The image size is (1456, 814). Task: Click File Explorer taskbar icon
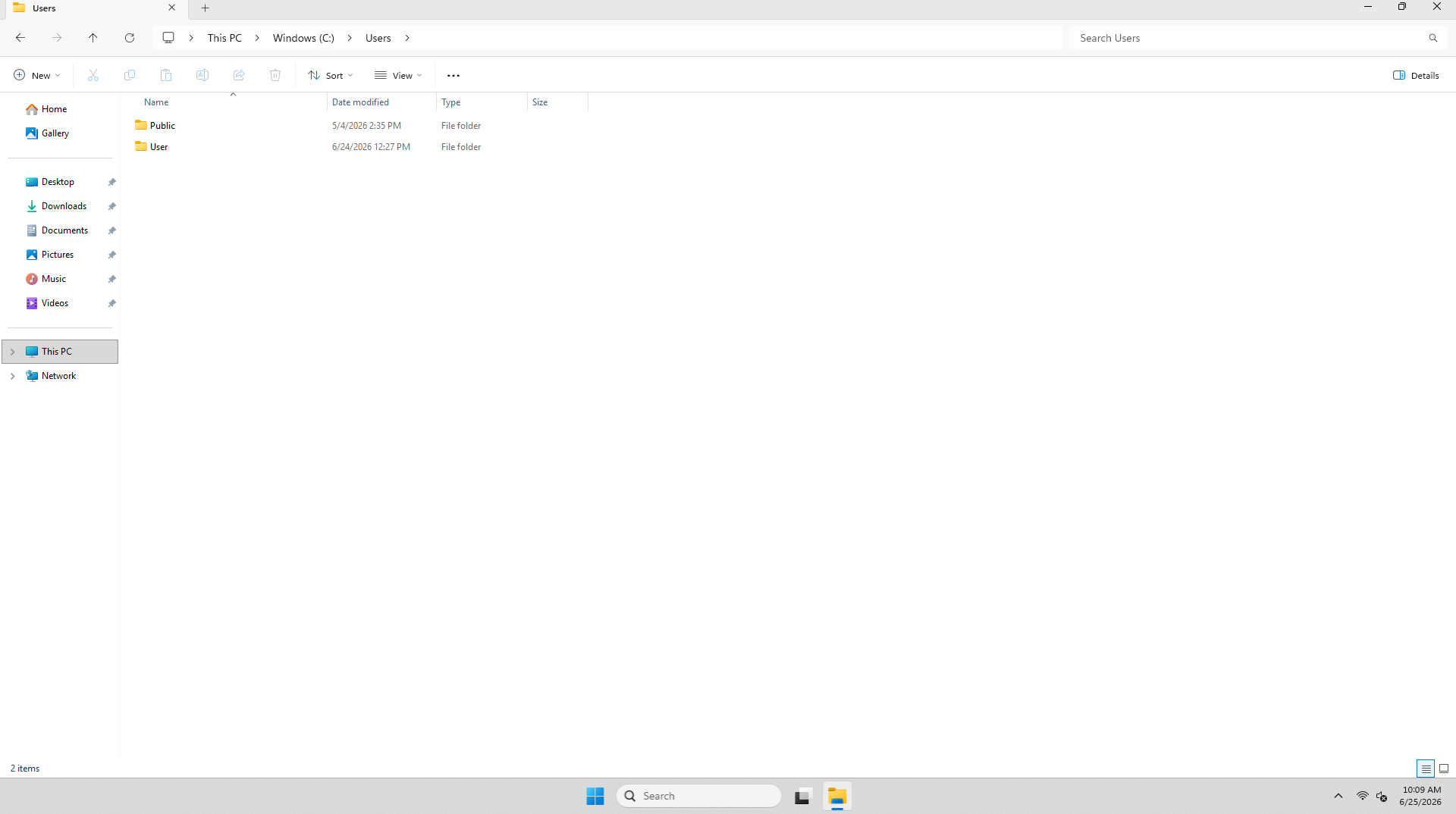tap(837, 796)
